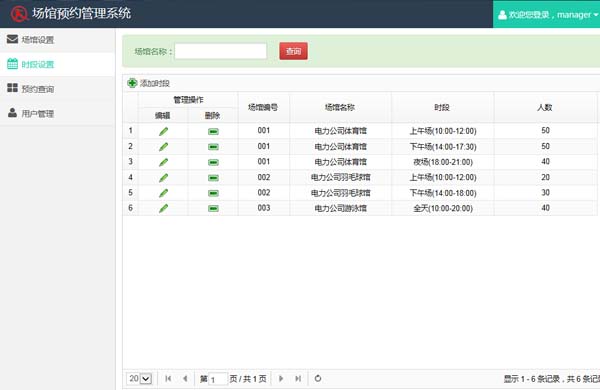Jump to last page in pagination
Screen dimensions: 600x390
pos(298,379)
